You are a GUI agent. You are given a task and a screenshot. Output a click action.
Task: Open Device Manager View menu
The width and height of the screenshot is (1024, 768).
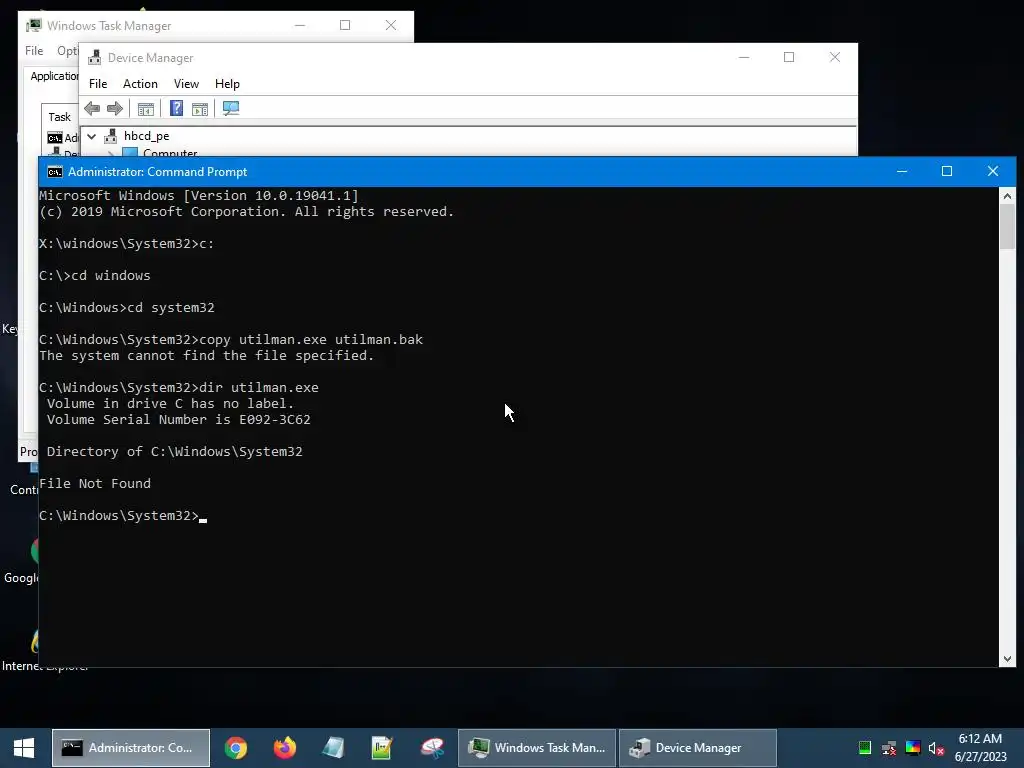pos(186,84)
